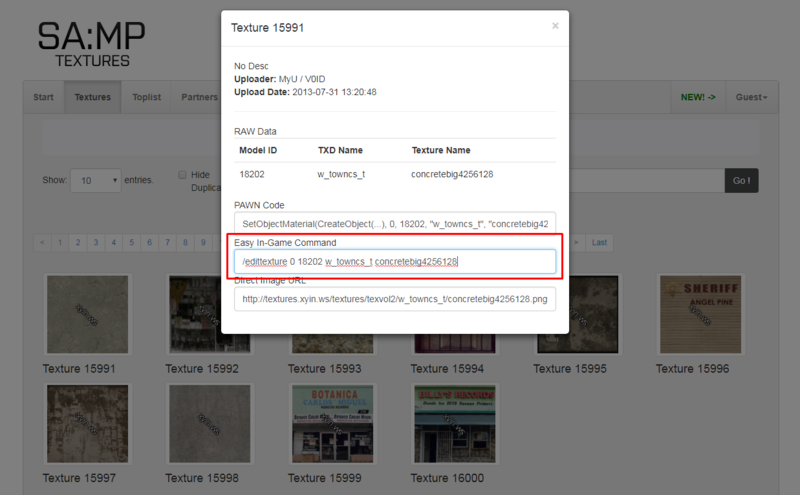Go to page 3
The height and width of the screenshot is (495, 800).
[x=96, y=242]
